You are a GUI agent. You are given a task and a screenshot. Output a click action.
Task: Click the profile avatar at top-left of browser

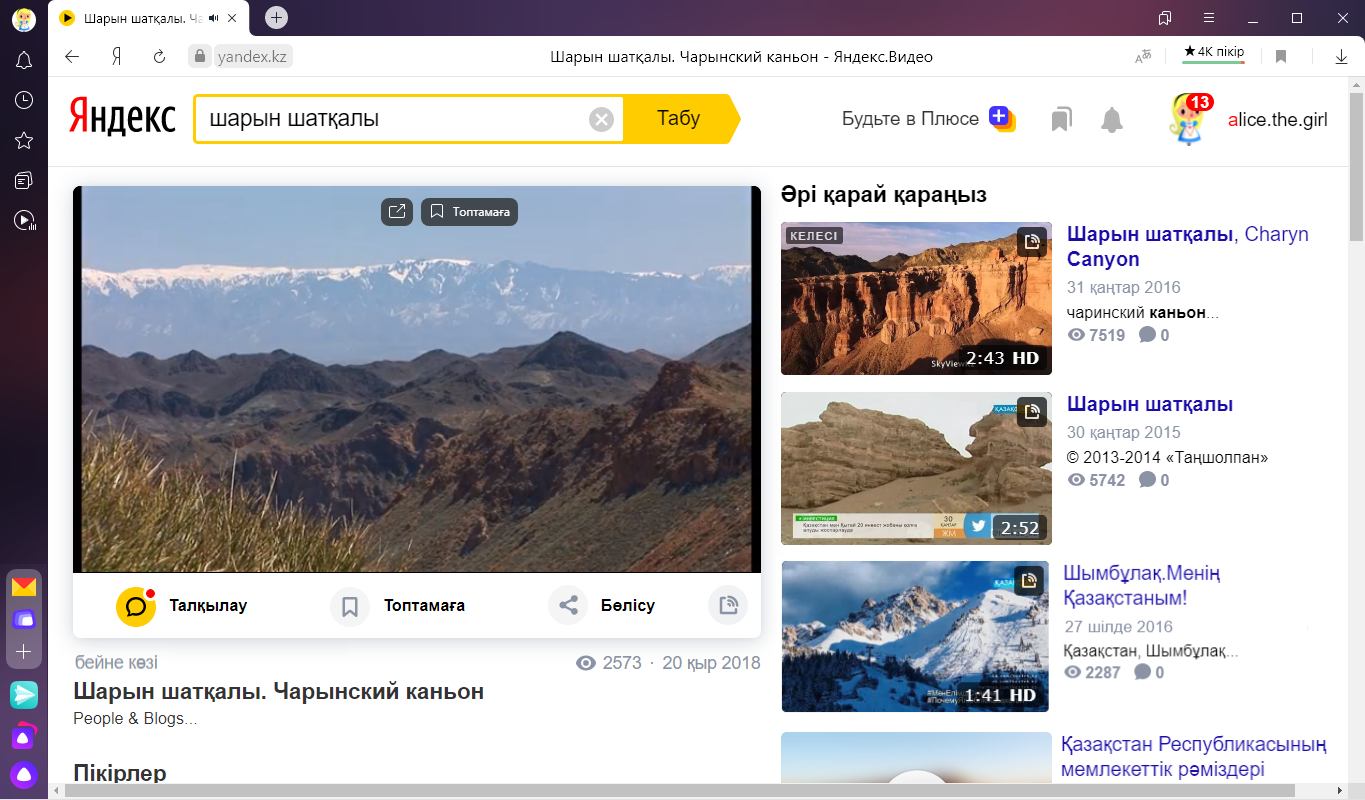(x=23, y=18)
